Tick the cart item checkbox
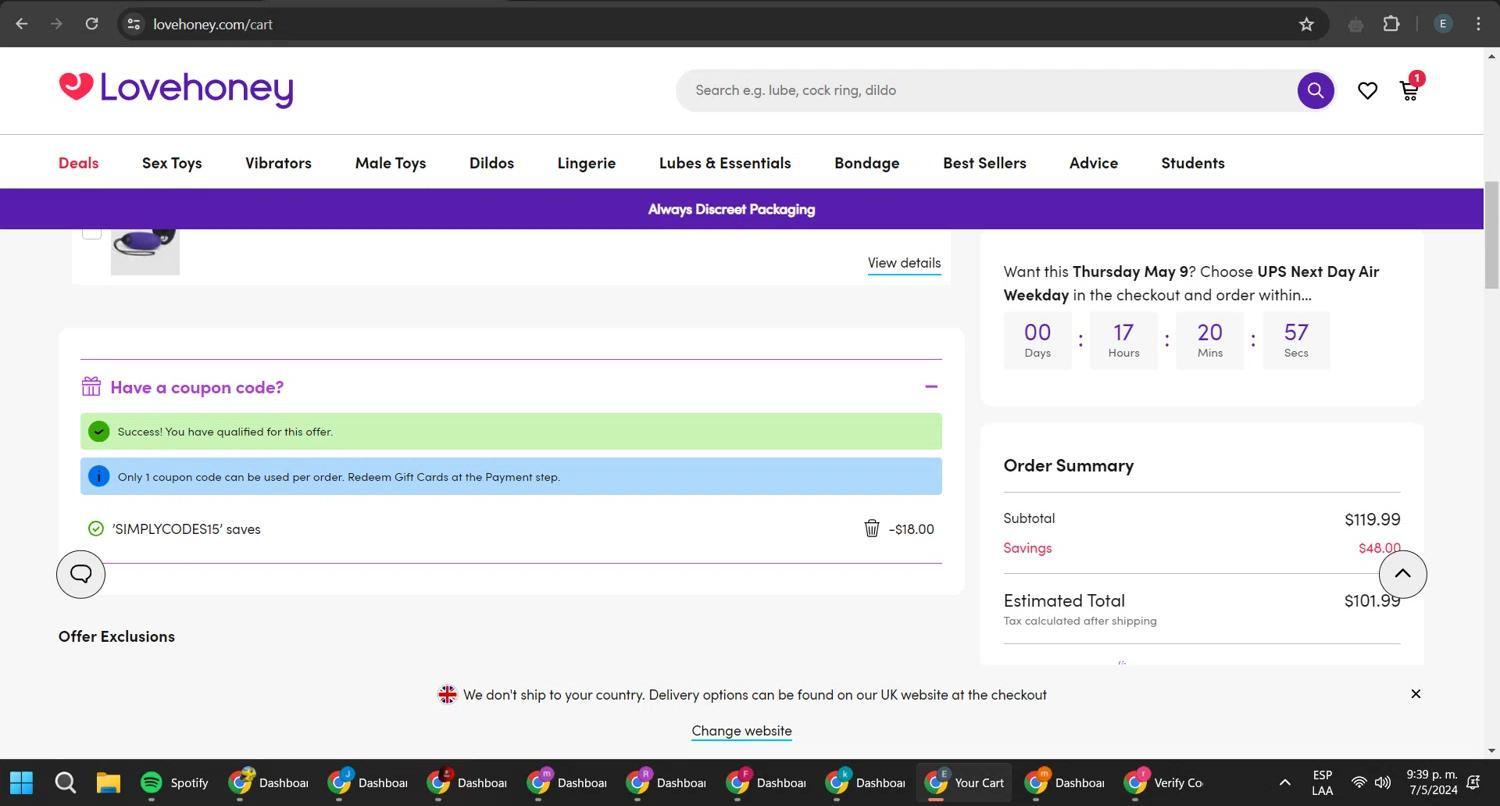 click(x=91, y=231)
